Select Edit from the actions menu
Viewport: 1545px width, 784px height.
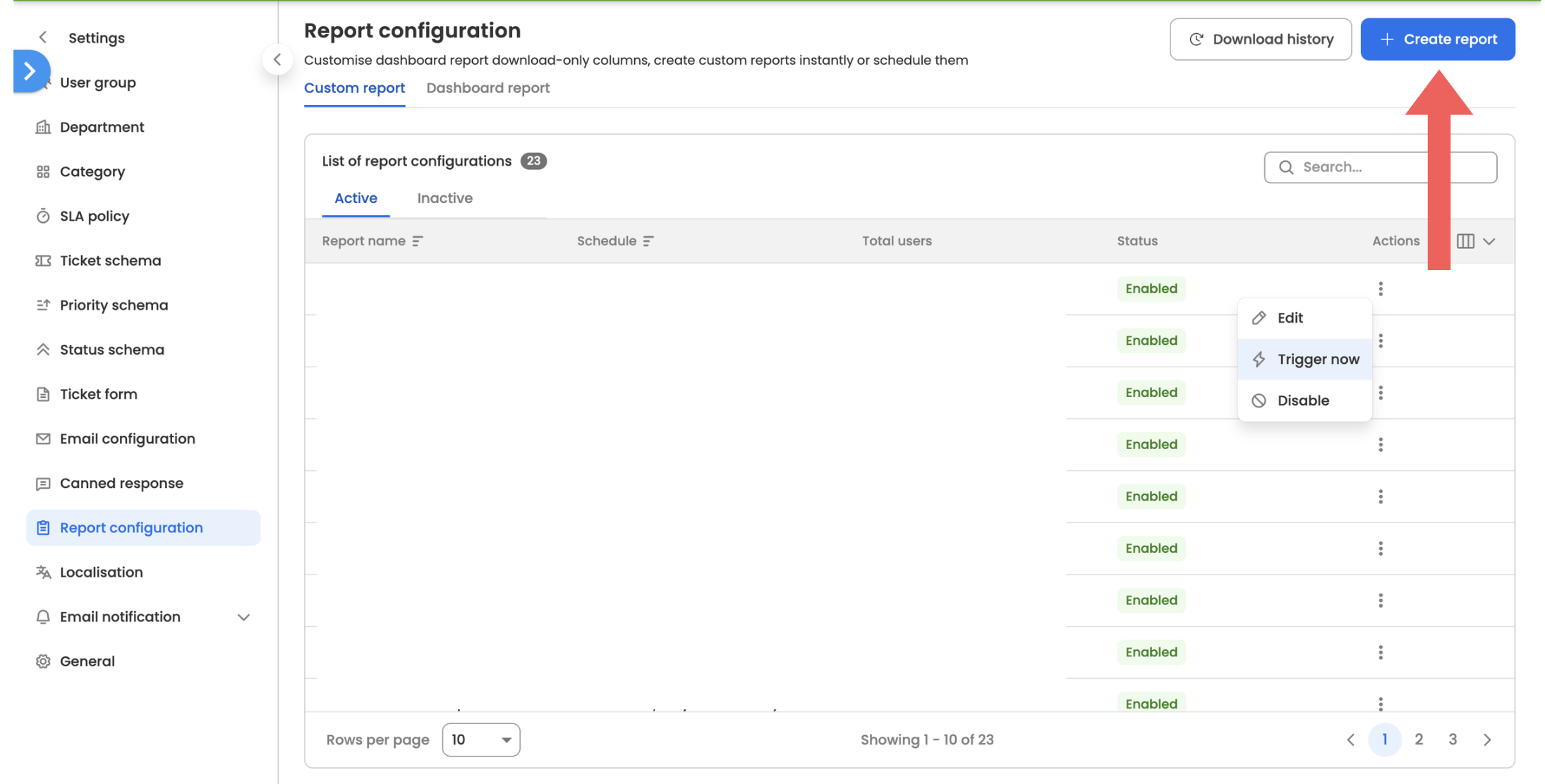[x=1290, y=318]
